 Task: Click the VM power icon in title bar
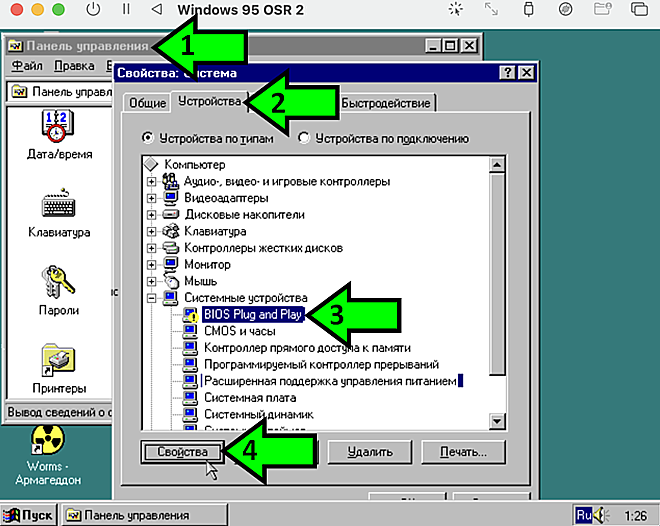tap(93, 9)
